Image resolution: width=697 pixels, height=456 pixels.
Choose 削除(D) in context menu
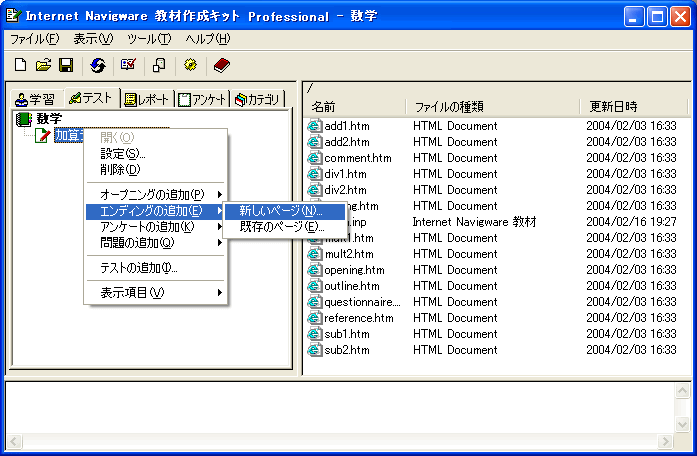click(156, 169)
